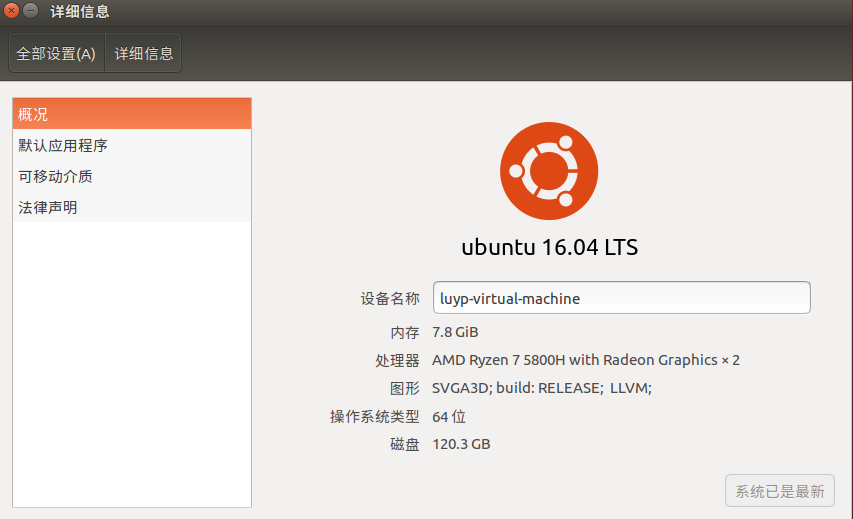853x519 pixels.
Task: Click processor value AMD Ryzen 7 5800H
Action: point(586,360)
